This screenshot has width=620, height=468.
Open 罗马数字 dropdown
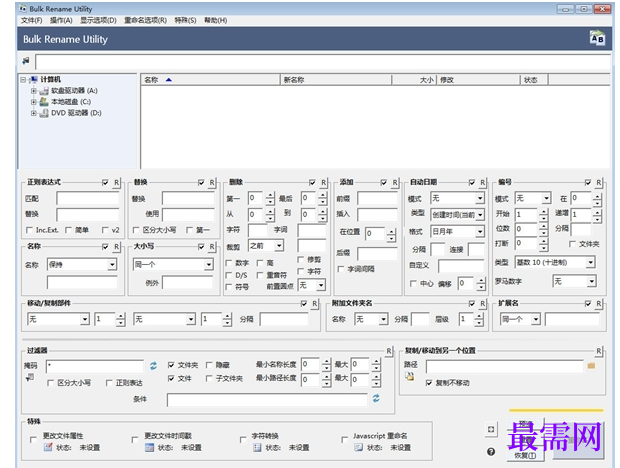[x=591, y=281]
